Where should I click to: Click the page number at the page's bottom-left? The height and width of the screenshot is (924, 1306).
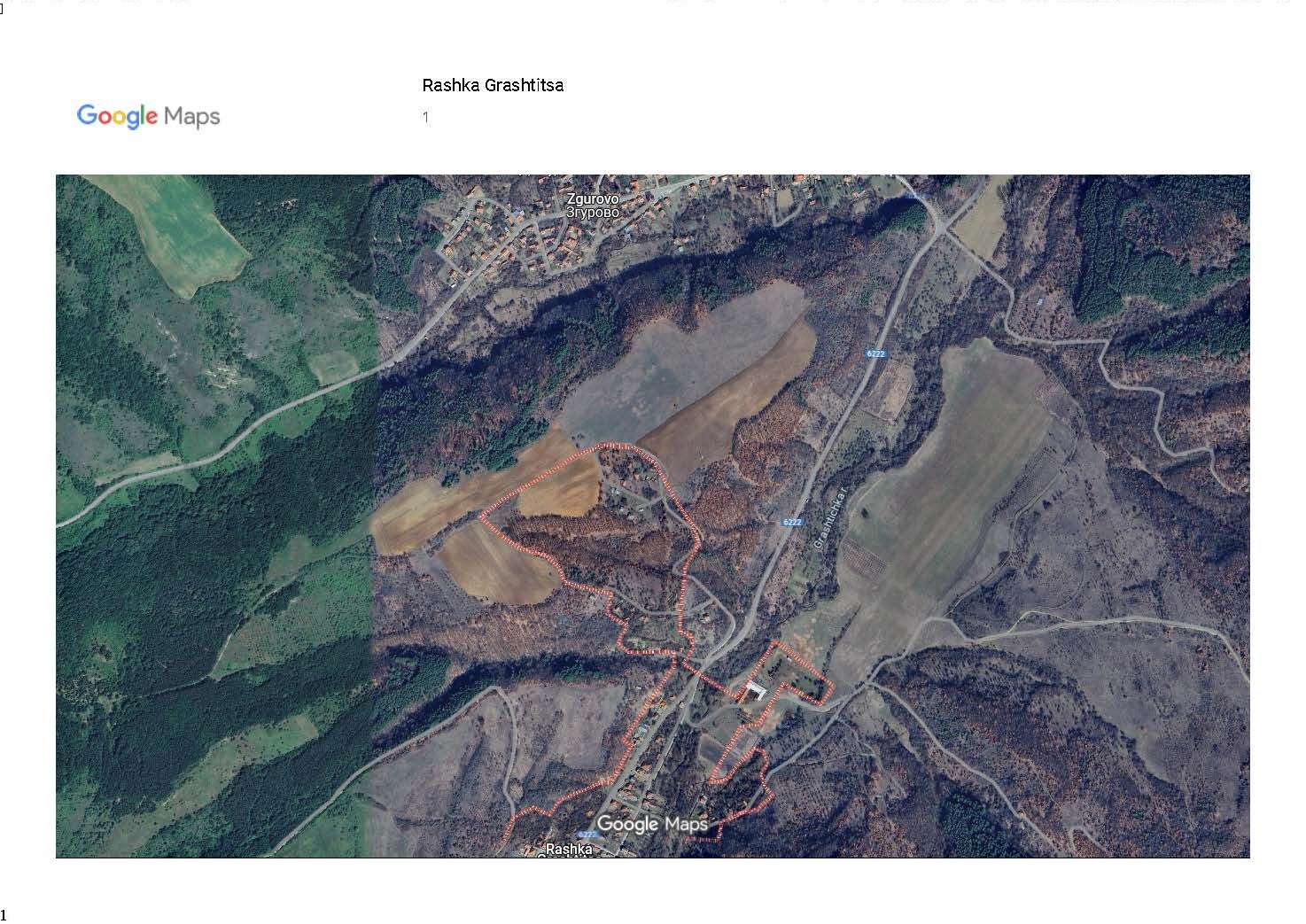(x=4, y=914)
